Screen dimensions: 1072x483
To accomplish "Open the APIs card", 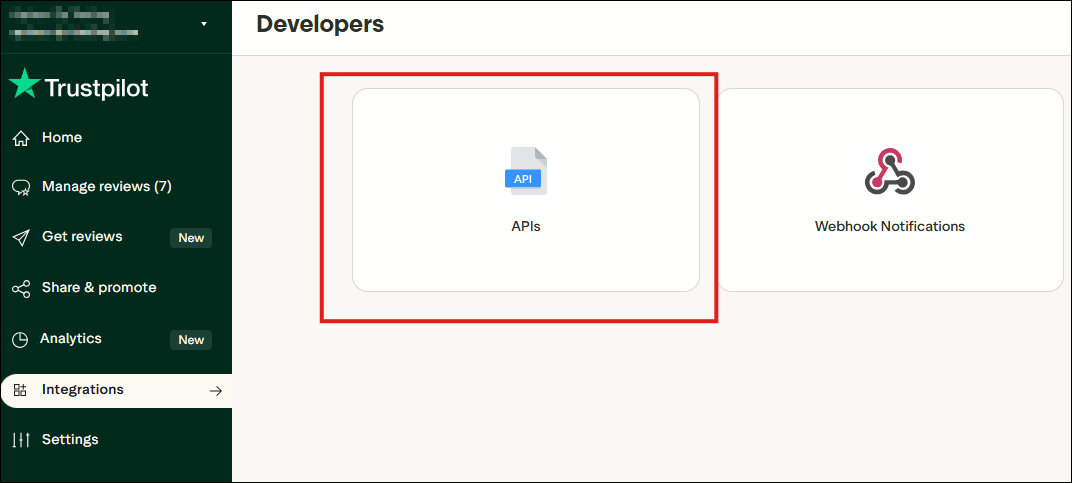I will pos(526,190).
